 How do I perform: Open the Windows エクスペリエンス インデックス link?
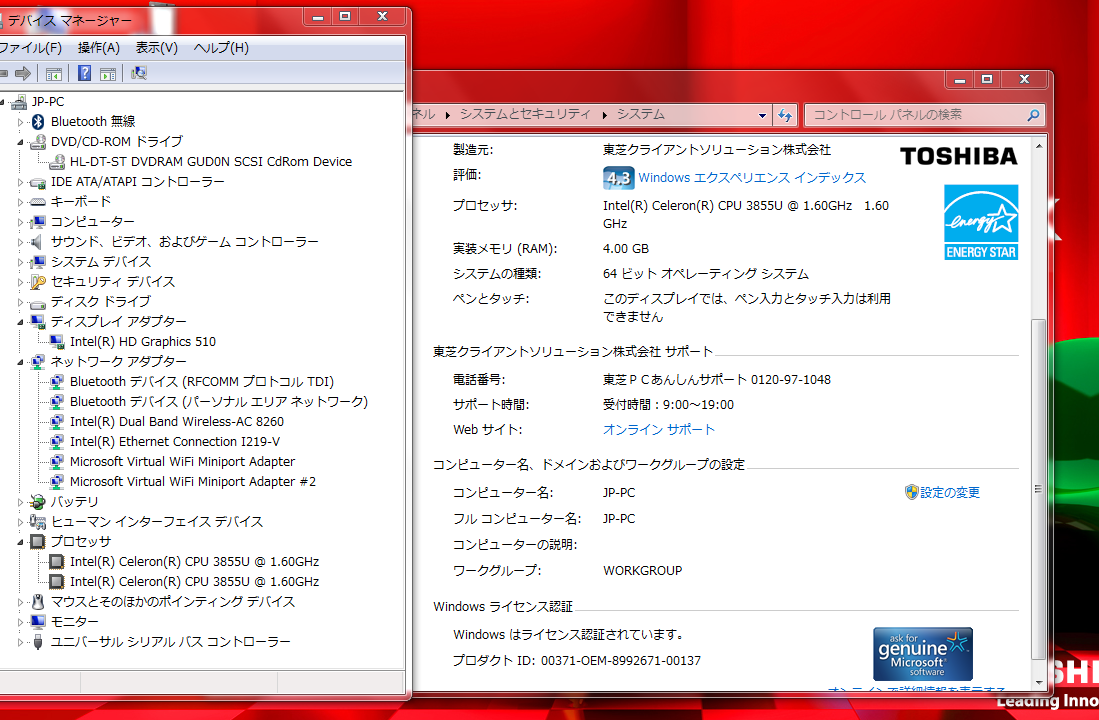pos(752,178)
